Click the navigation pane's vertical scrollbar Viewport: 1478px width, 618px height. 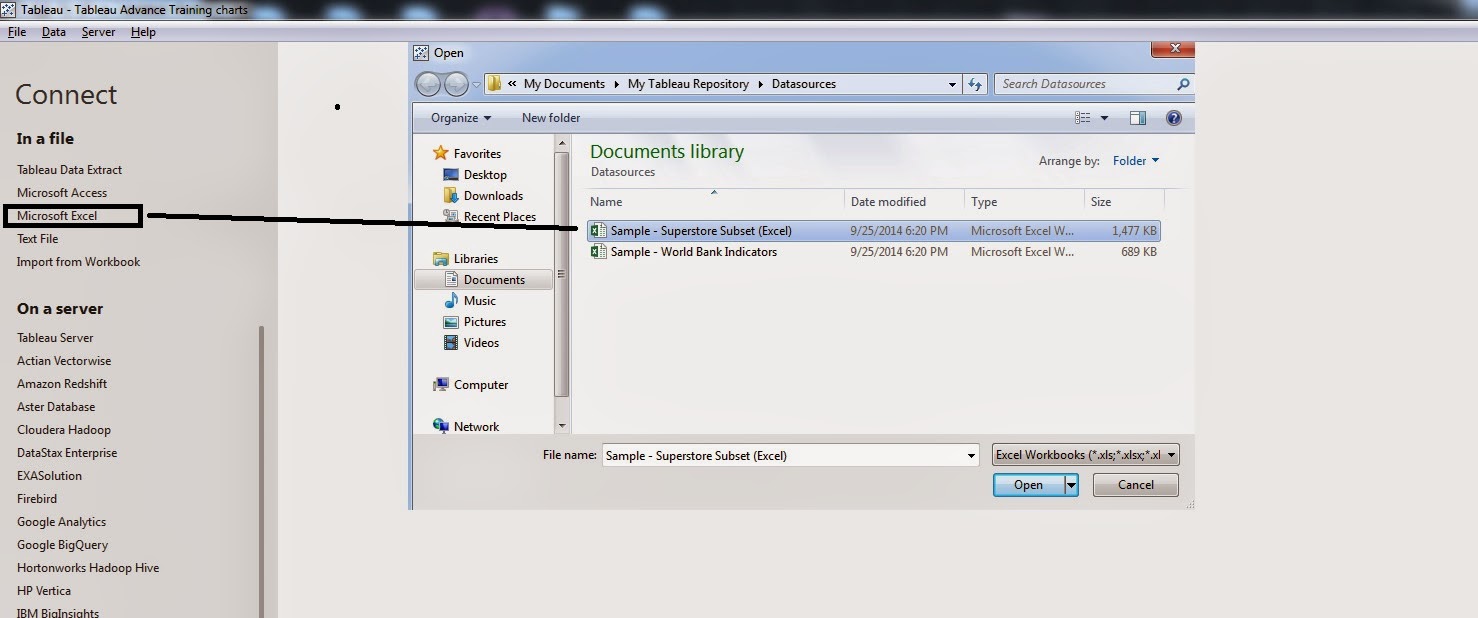coord(562,285)
